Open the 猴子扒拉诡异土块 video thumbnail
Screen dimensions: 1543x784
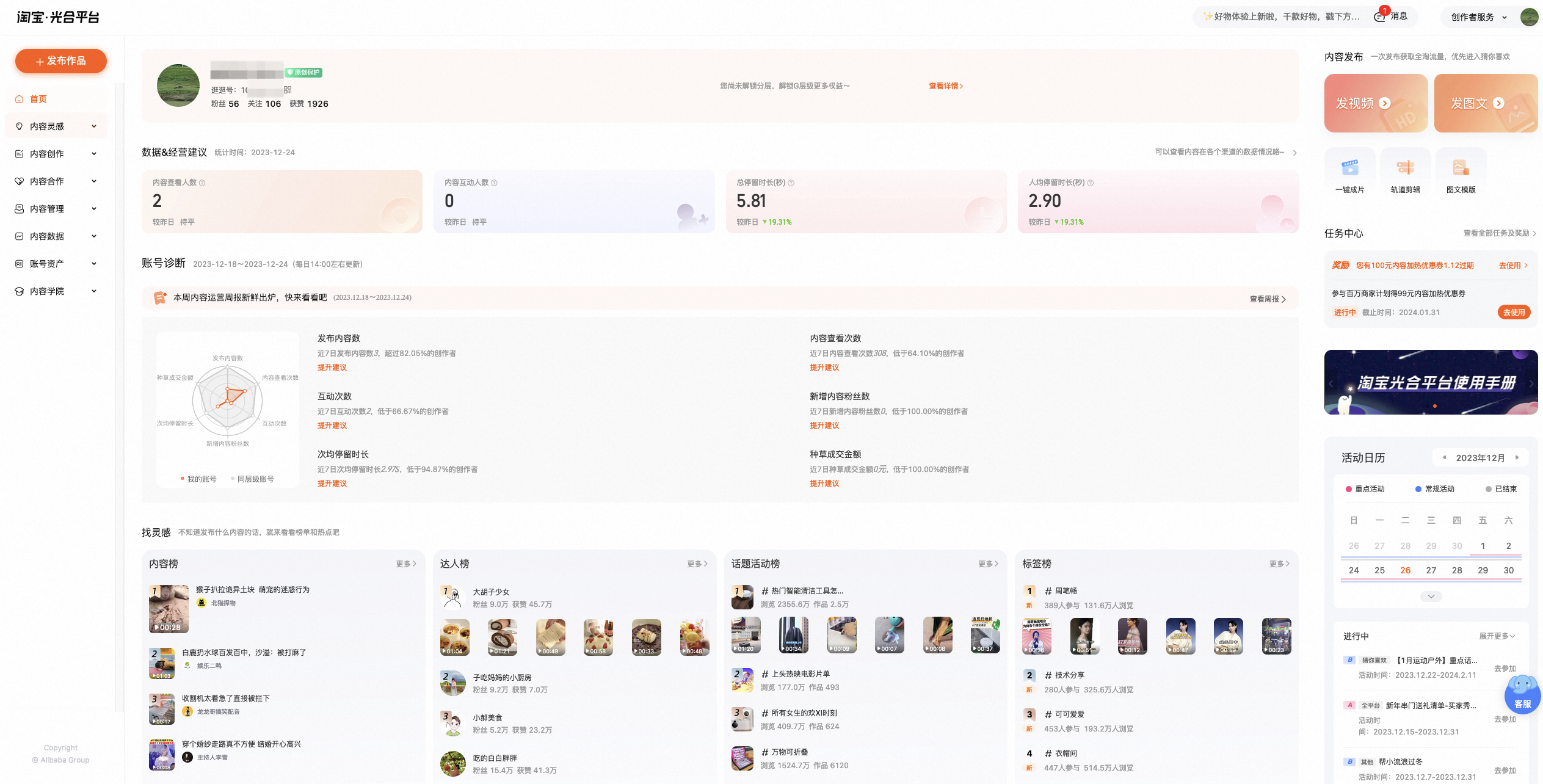(x=169, y=609)
